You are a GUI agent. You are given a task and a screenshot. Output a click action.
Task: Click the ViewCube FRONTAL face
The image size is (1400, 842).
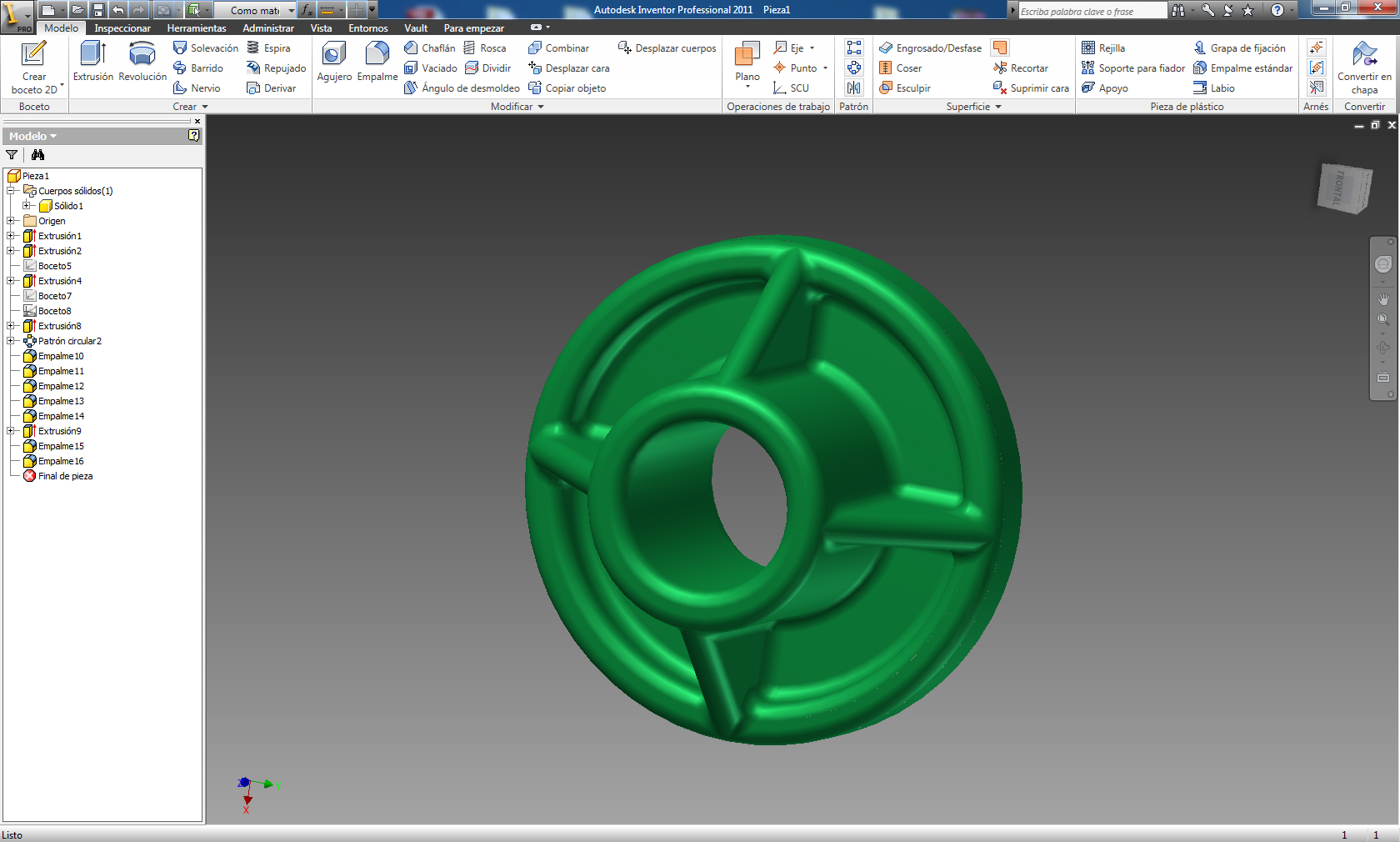(1339, 188)
